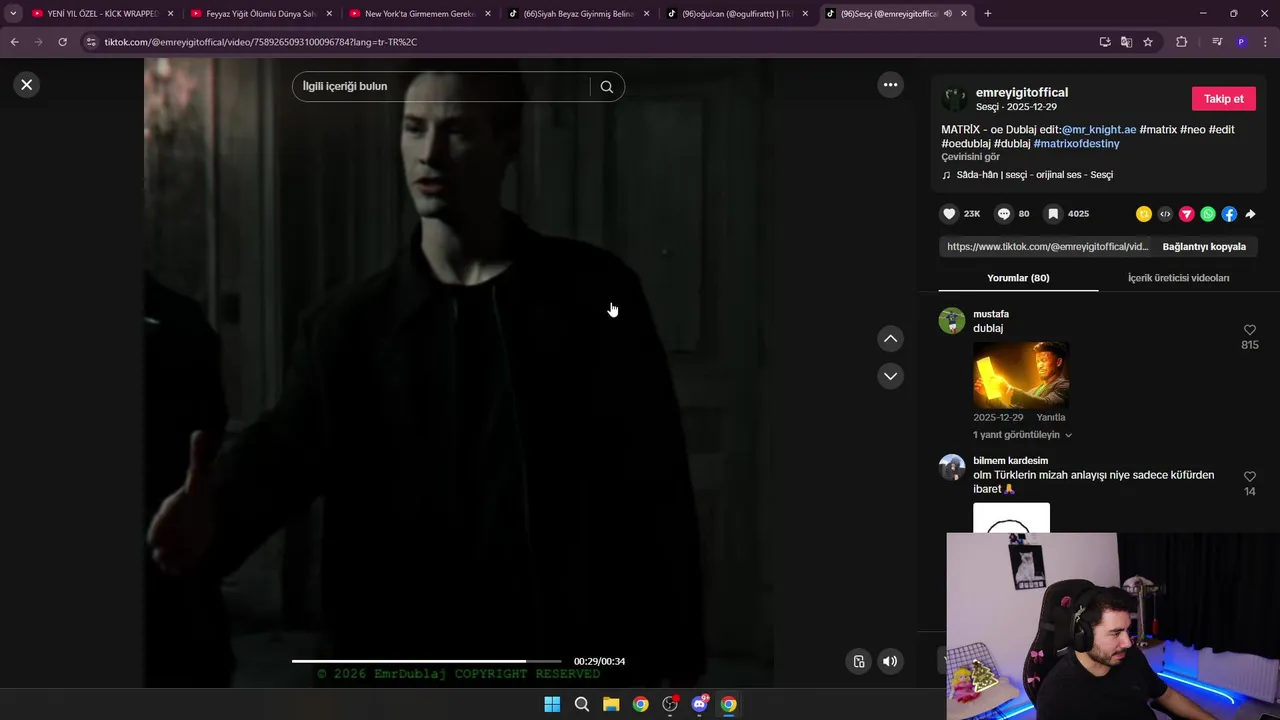Mute the active tab via its speaker icon

click(948, 14)
